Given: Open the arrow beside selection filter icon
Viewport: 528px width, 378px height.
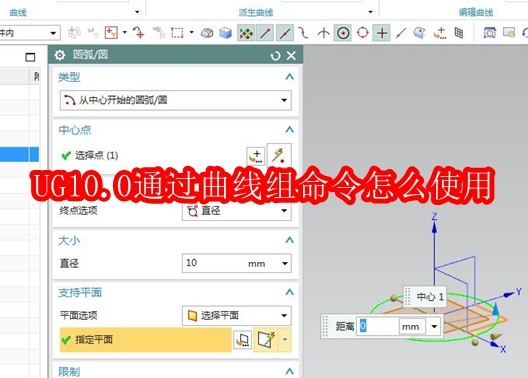Looking at the screenshot, I should click(125, 33).
